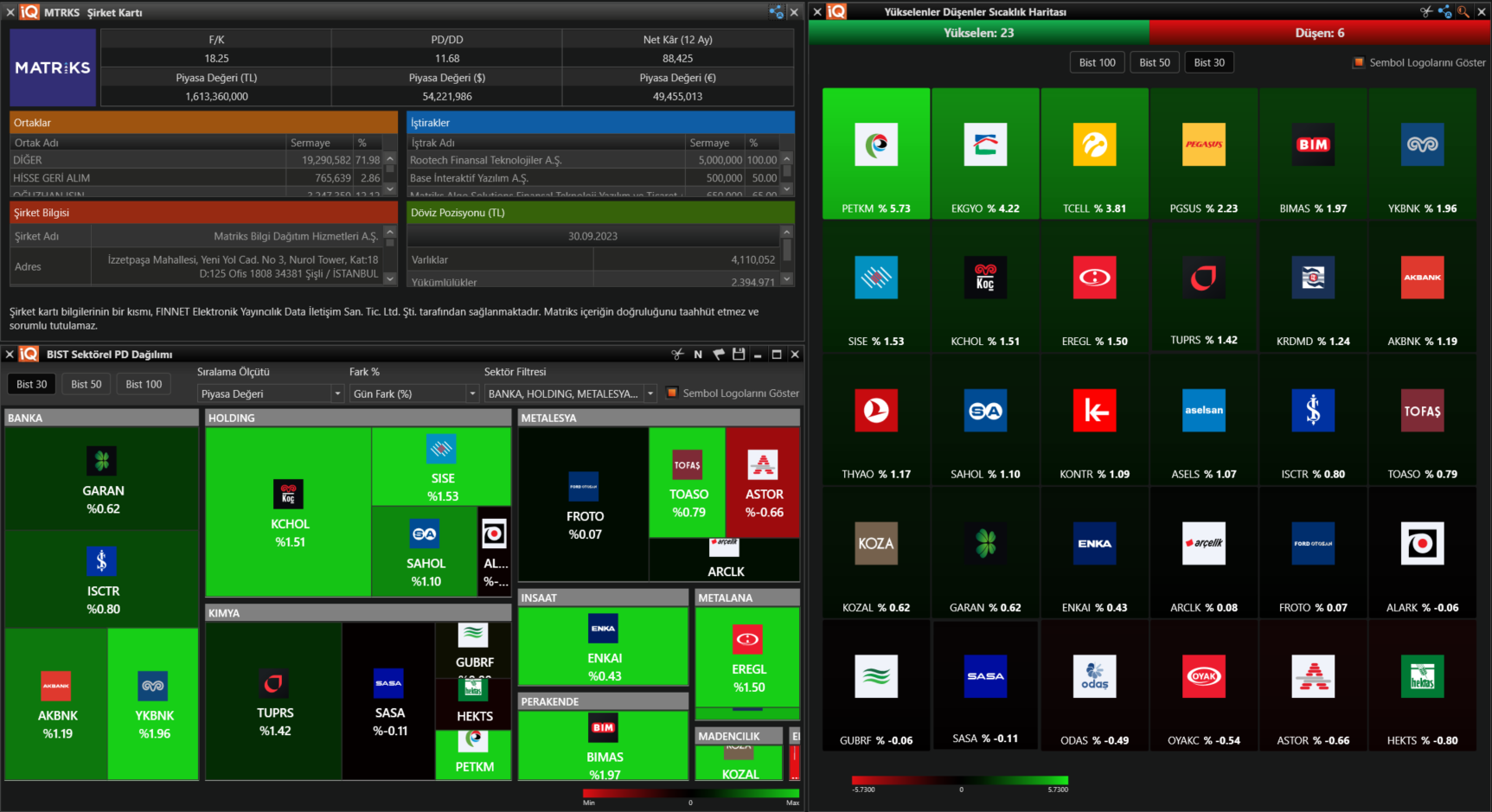Click the scissors icon in the heatmap window header
1492x812 pixels.
coord(1426,11)
